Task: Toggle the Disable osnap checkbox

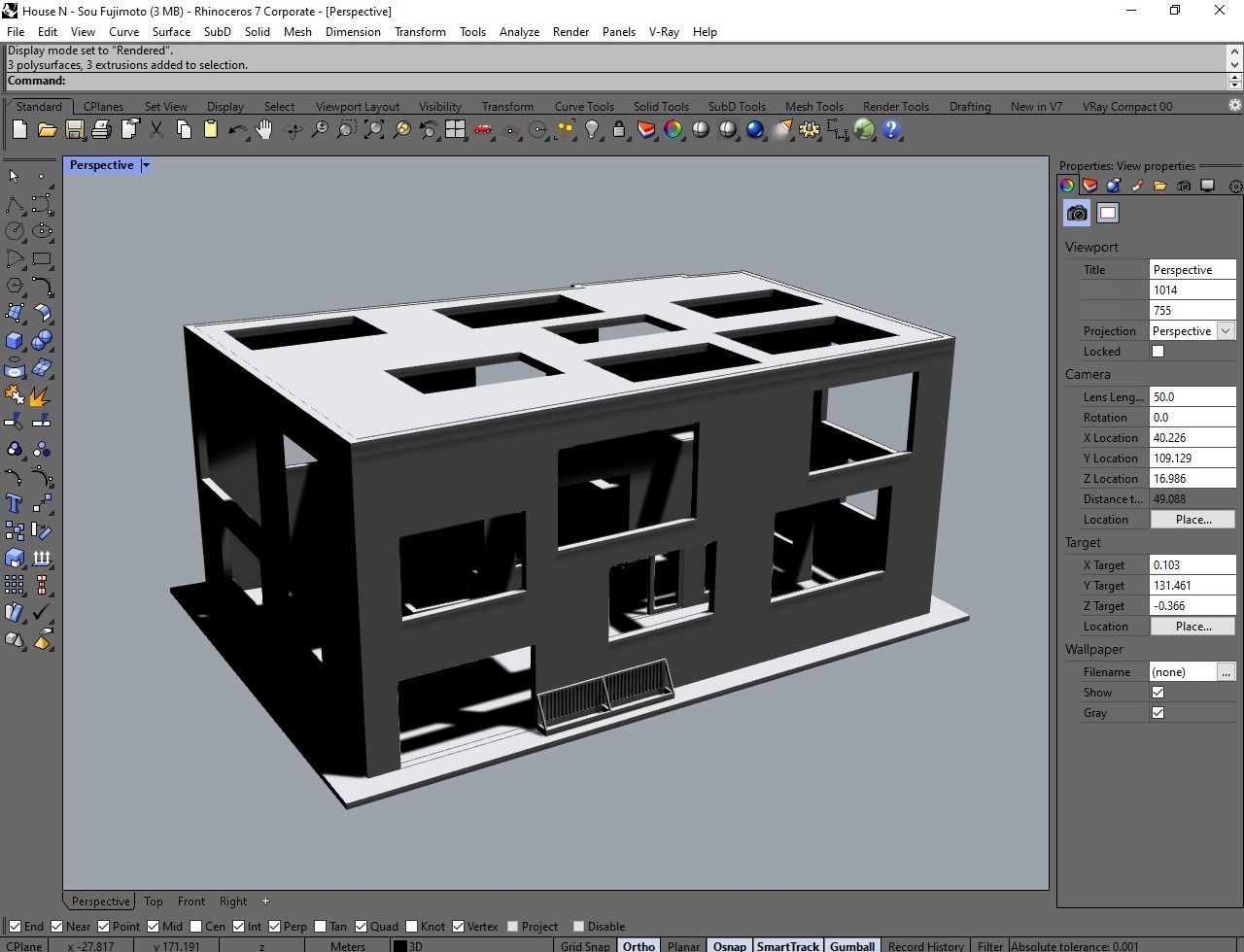Action: pyautogui.click(x=578, y=926)
